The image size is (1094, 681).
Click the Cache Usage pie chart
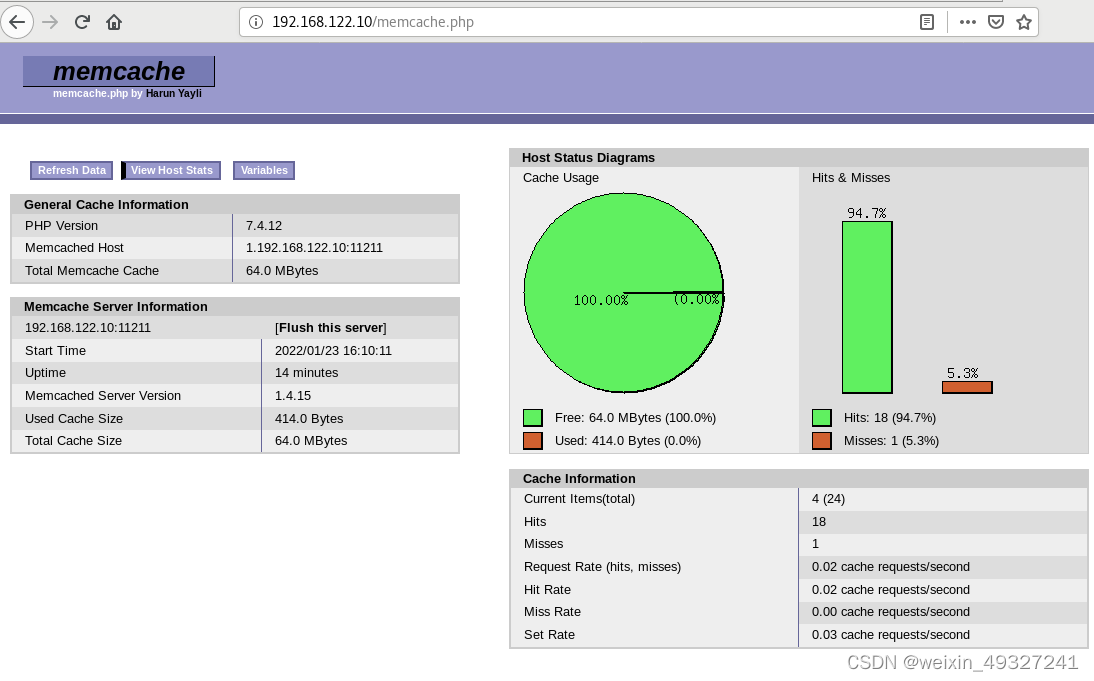(x=622, y=293)
